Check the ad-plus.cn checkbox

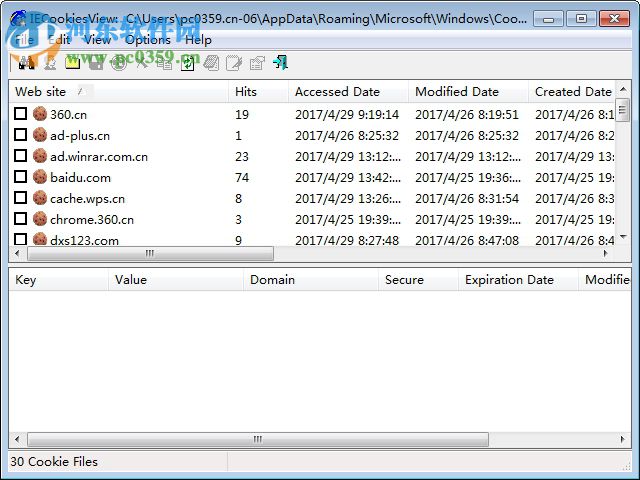[20, 135]
